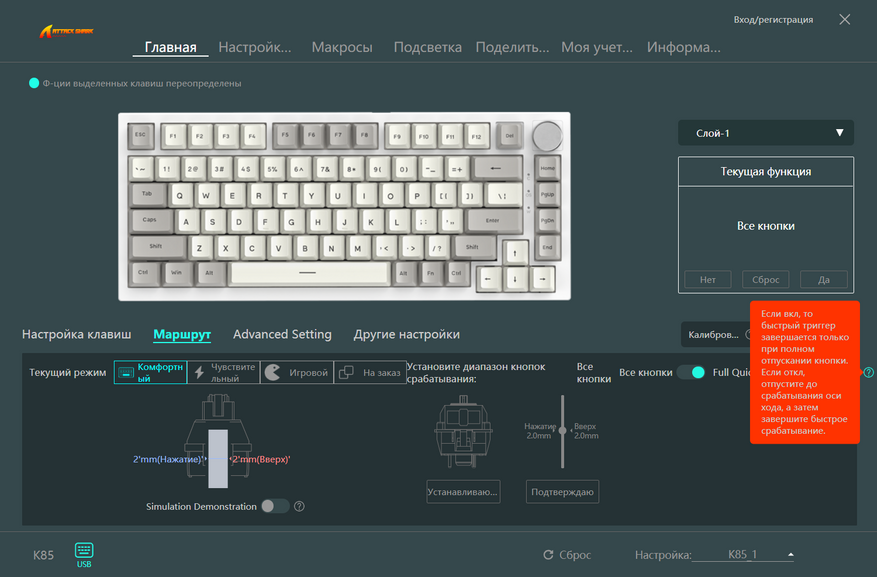Open the Слой-1 layer dropdown

[766, 133]
